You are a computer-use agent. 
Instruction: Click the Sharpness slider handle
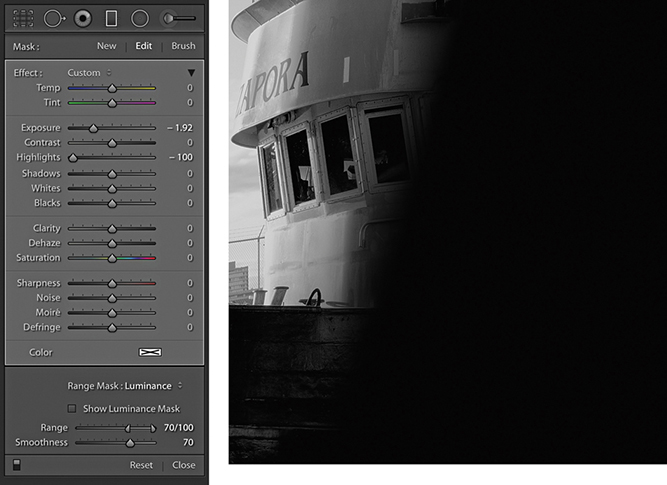[x=112, y=283]
